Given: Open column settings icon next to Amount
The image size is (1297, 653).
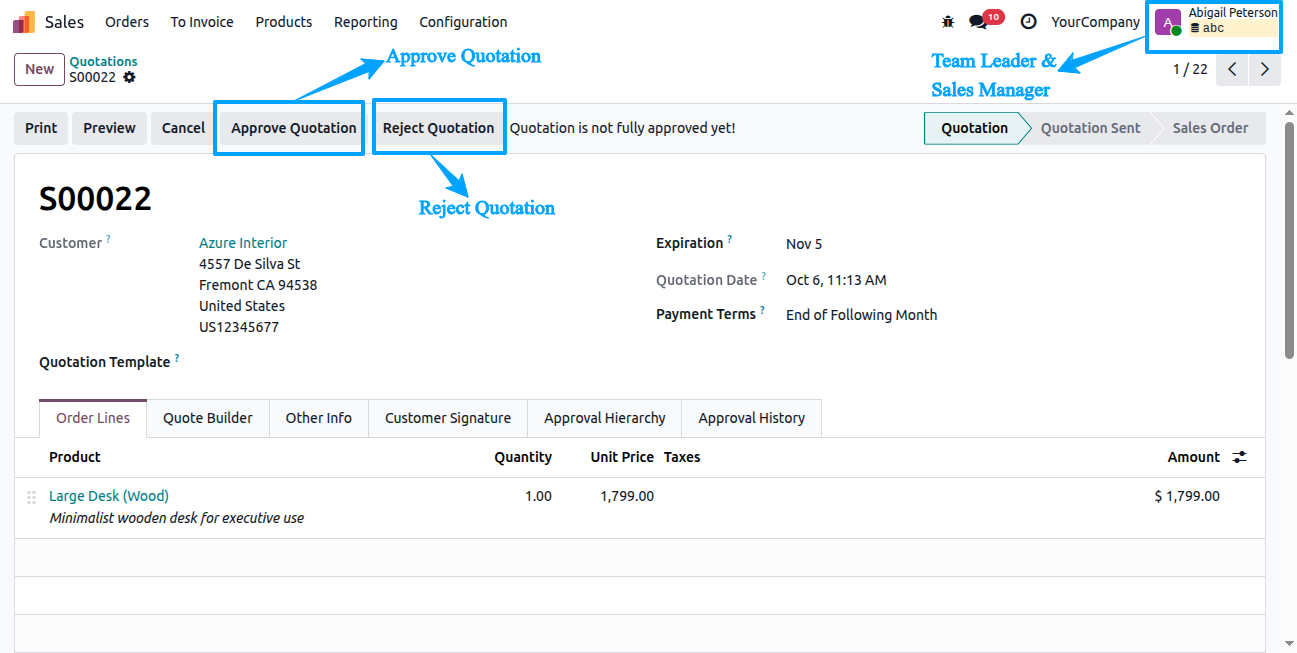Looking at the screenshot, I should tap(1240, 457).
